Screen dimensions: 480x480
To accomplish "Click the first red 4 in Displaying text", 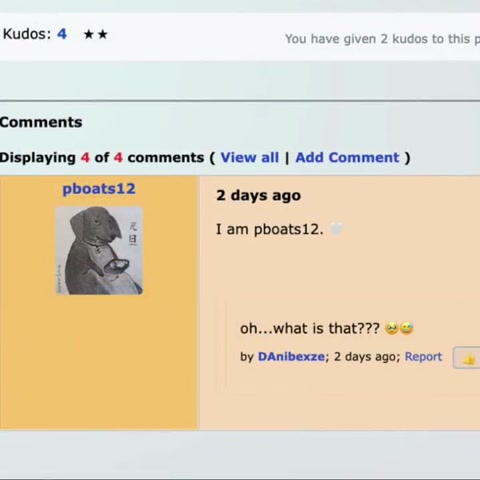I will (x=85, y=158).
